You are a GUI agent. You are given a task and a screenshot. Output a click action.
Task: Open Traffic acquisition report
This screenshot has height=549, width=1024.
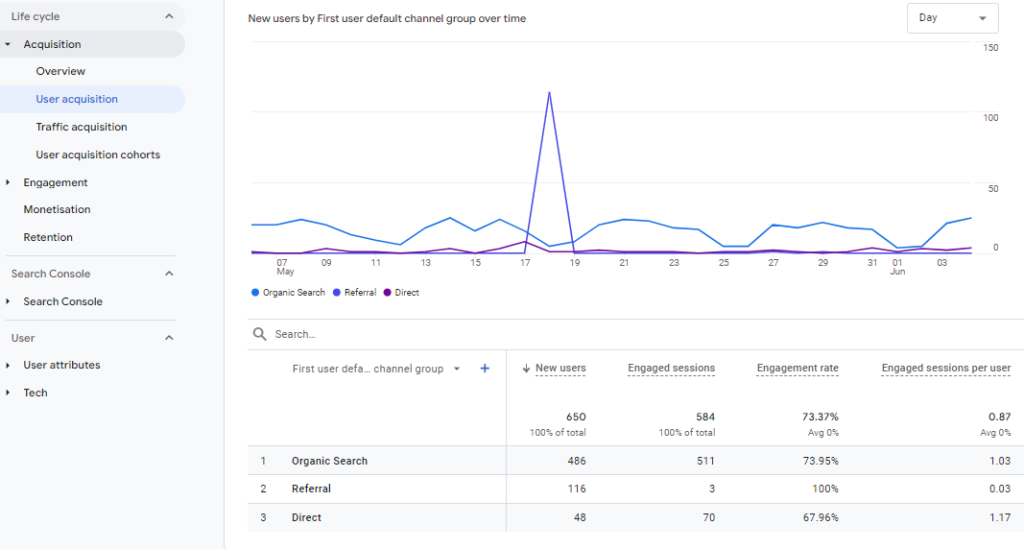tap(81, 127)
